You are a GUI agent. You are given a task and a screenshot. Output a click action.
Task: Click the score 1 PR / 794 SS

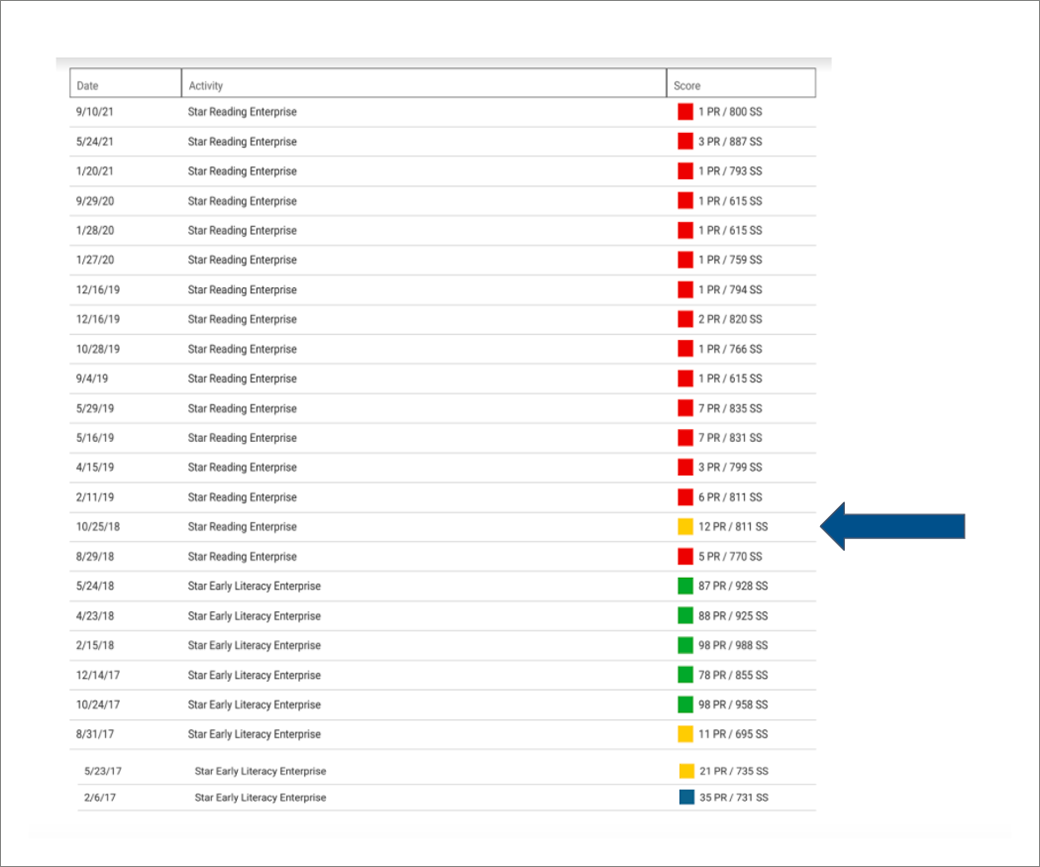pyautogui.click(x=730, y=289)
